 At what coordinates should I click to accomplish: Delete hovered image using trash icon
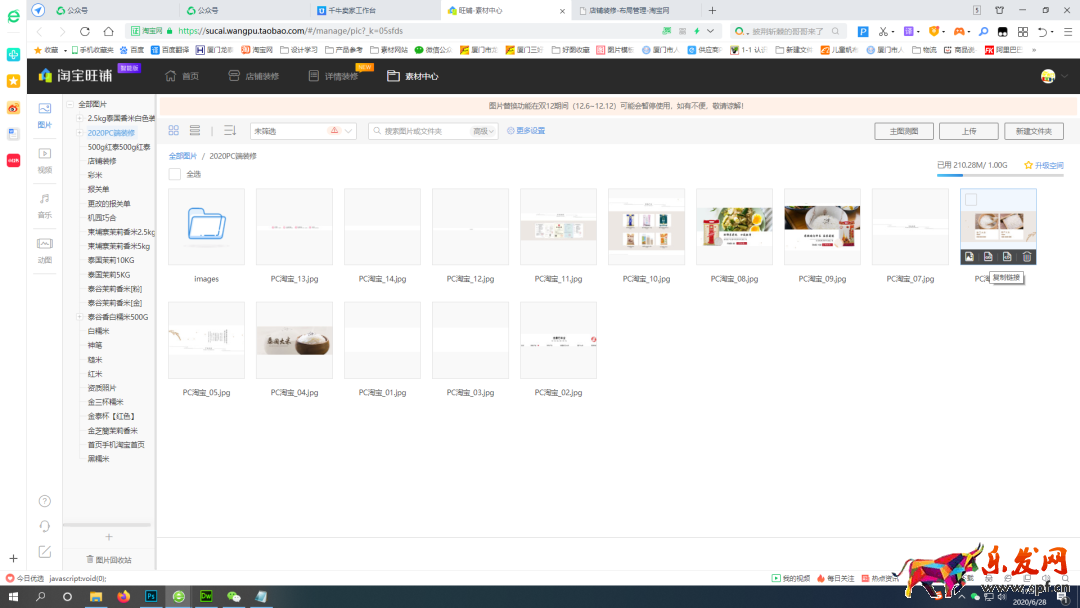pos(1027,257)
